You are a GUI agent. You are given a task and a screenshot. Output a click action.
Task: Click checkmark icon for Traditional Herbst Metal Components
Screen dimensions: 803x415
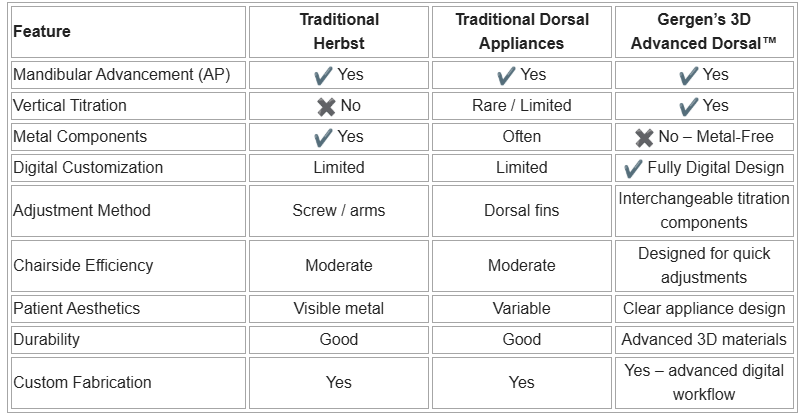[x=323, y=137]
